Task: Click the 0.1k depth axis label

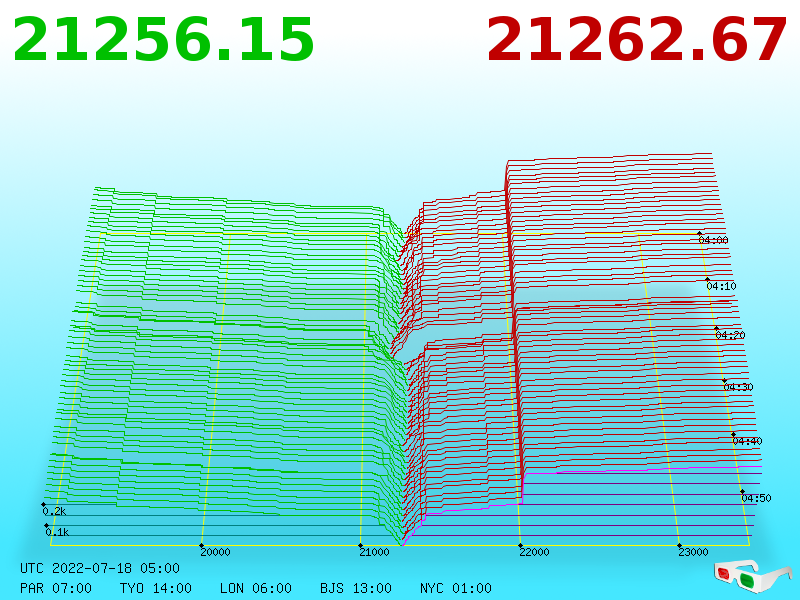Action: tap(57, 532)
